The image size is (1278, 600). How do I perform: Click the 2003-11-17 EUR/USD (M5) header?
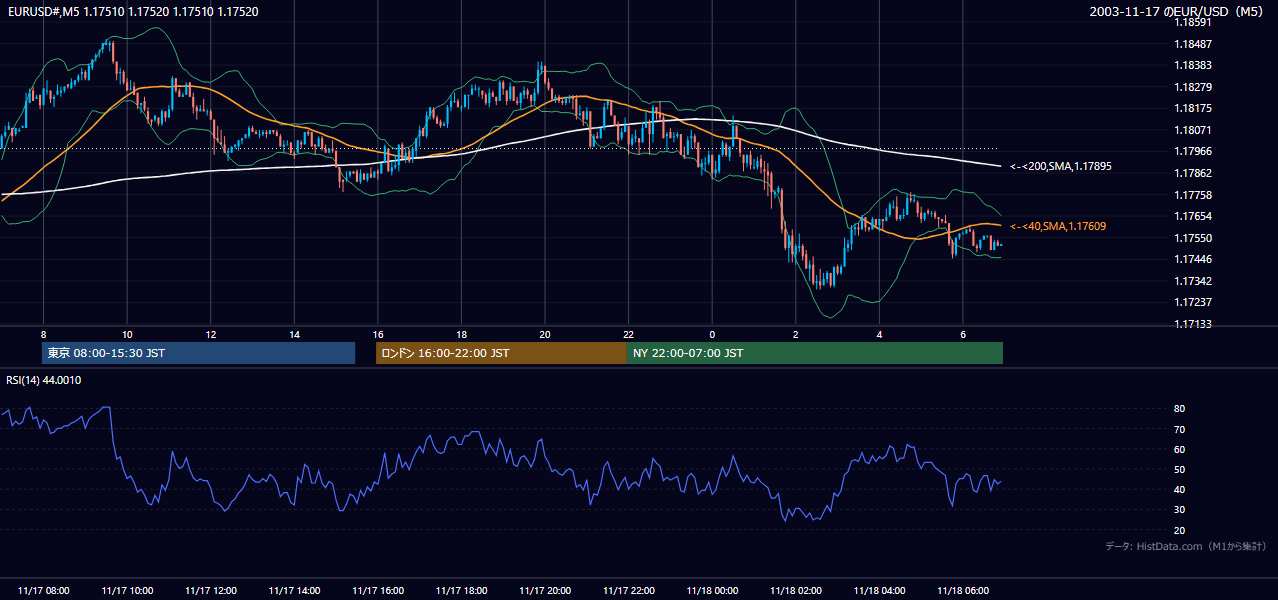pos(1177,12)
